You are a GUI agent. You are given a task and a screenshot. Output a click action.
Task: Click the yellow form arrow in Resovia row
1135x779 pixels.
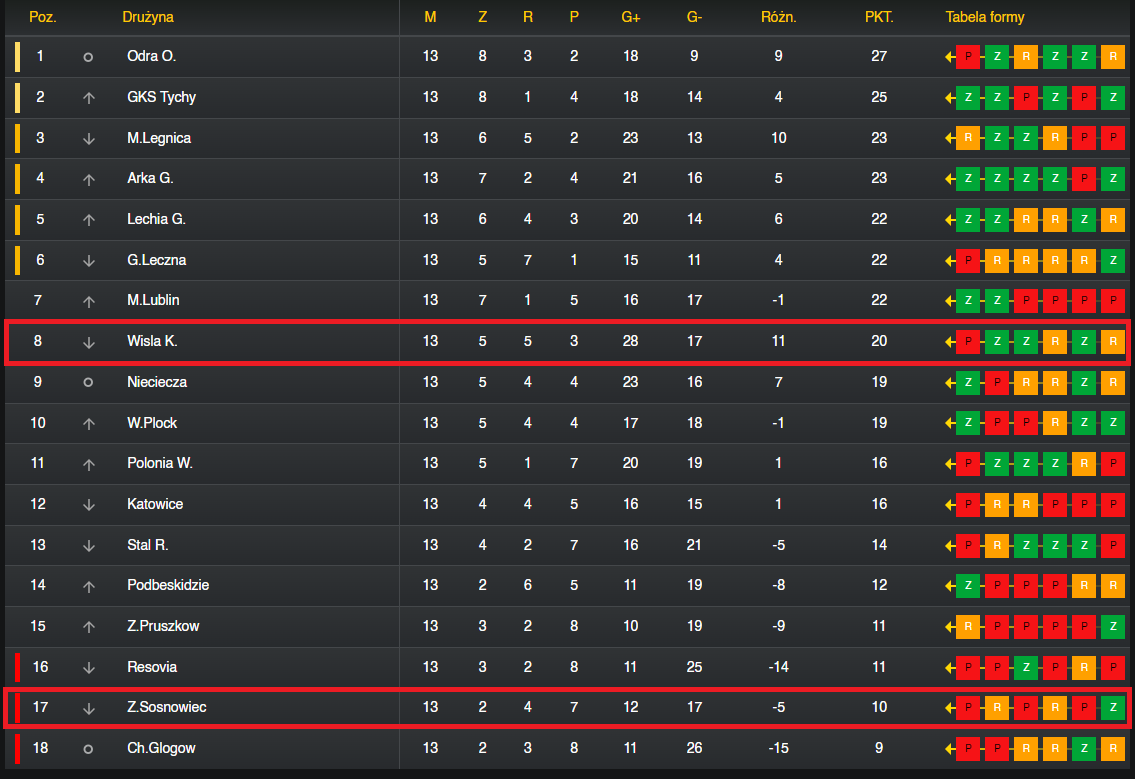point(950,668)
